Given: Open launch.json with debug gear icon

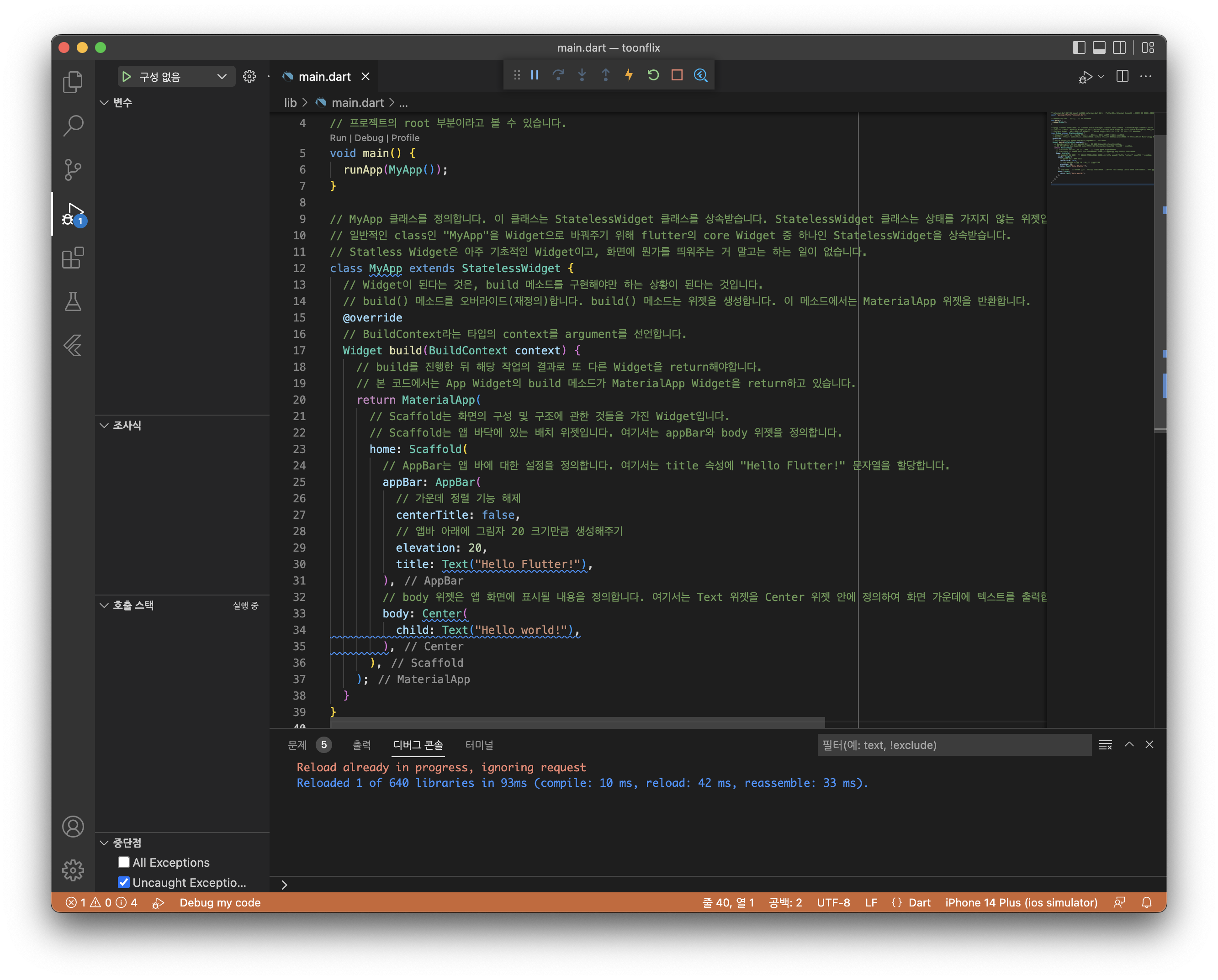Looking at the screenshot, I should click(x=249, y=76).
